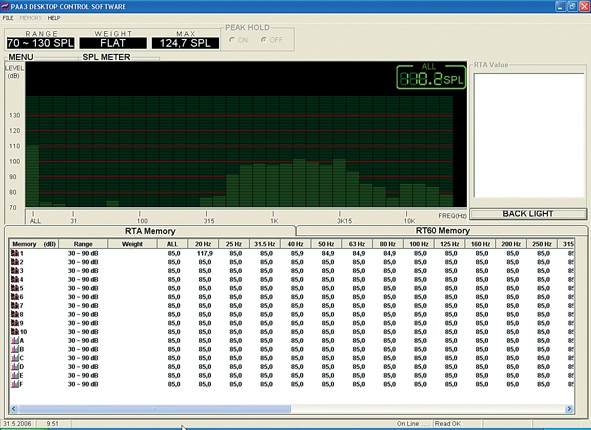
Task: Click the 20 Hz column header
Action: [x=203, y=244]
